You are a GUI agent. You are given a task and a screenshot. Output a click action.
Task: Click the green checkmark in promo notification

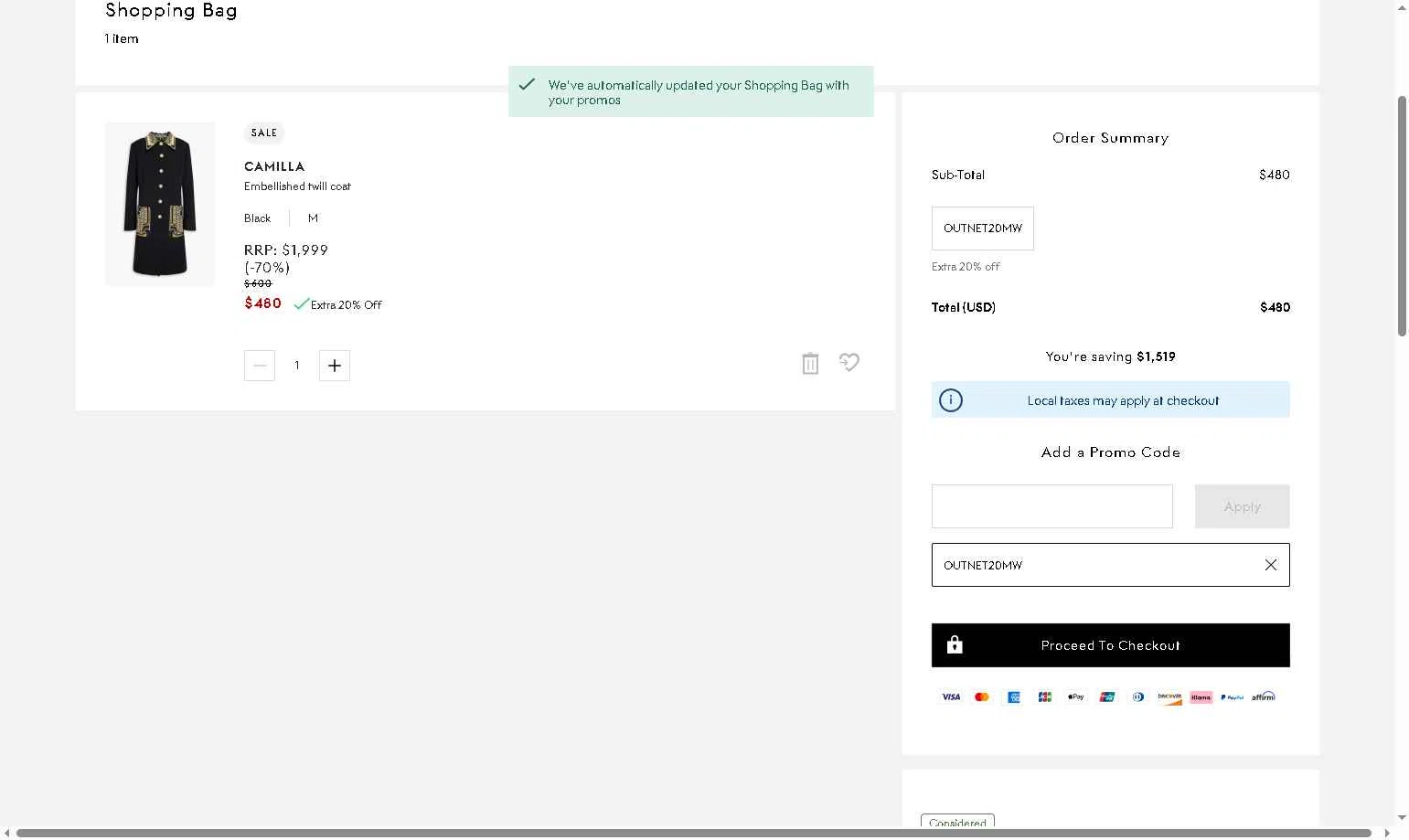(x=527, y=84)
